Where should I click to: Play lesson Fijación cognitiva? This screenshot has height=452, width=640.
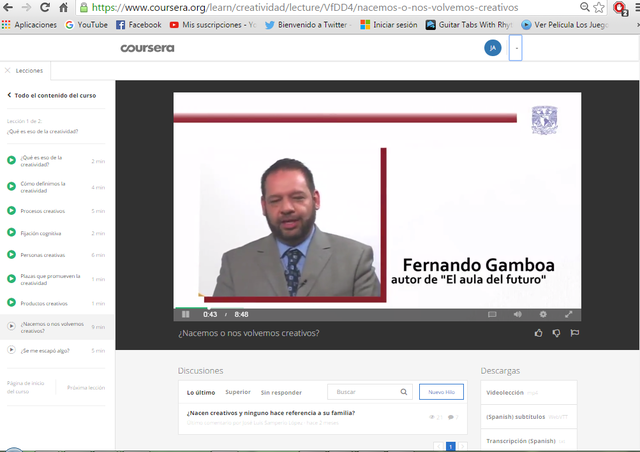click(x=56, y=233)
